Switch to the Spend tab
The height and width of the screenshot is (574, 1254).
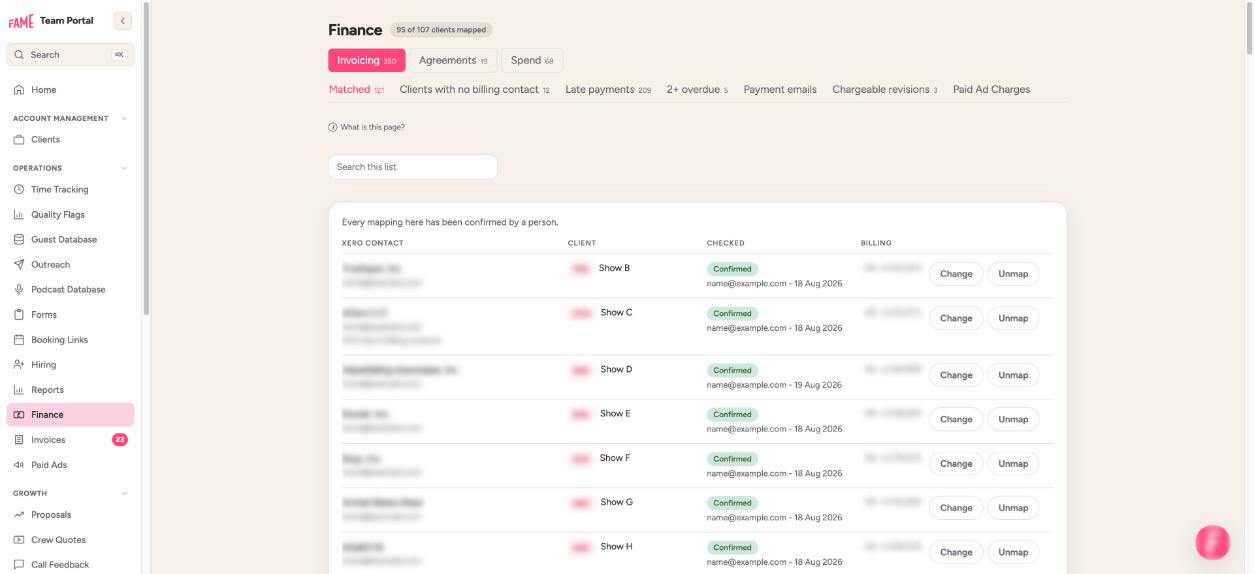pyautogui.click(x=532, y=60)
